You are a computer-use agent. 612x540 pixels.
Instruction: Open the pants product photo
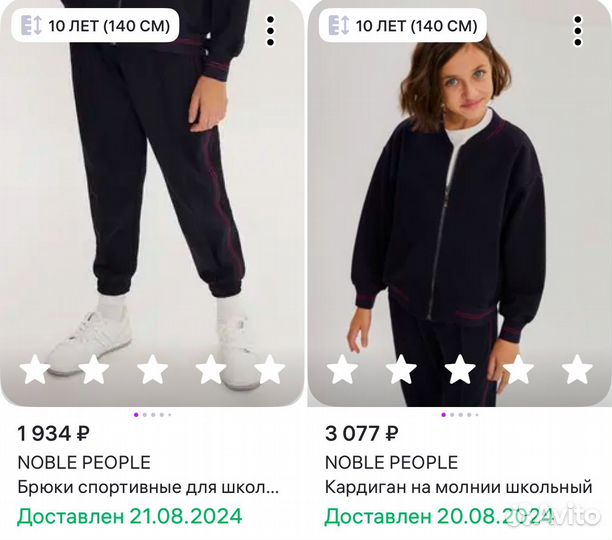(x=152, y=200)
